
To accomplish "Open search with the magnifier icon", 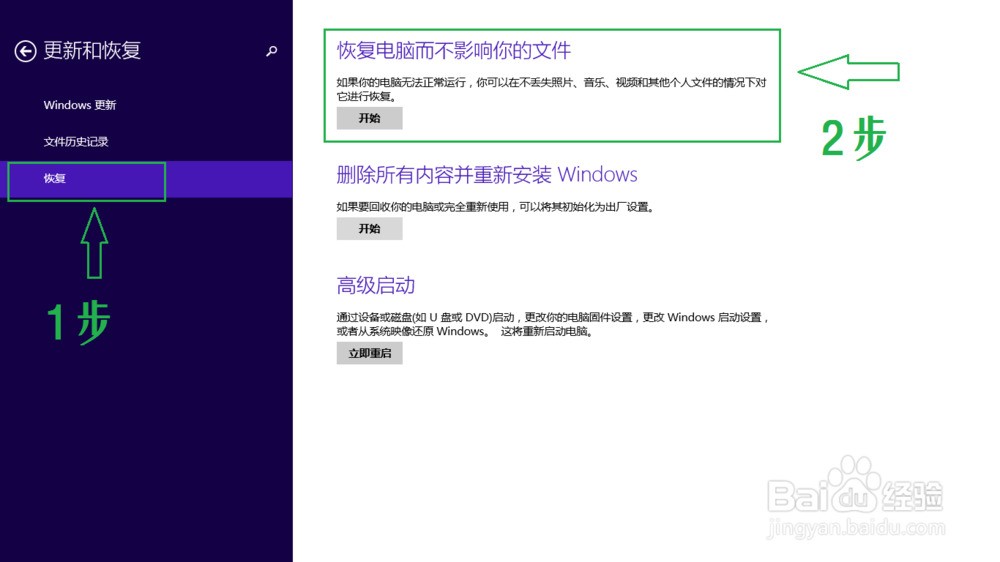I will (x=272, y=51).
